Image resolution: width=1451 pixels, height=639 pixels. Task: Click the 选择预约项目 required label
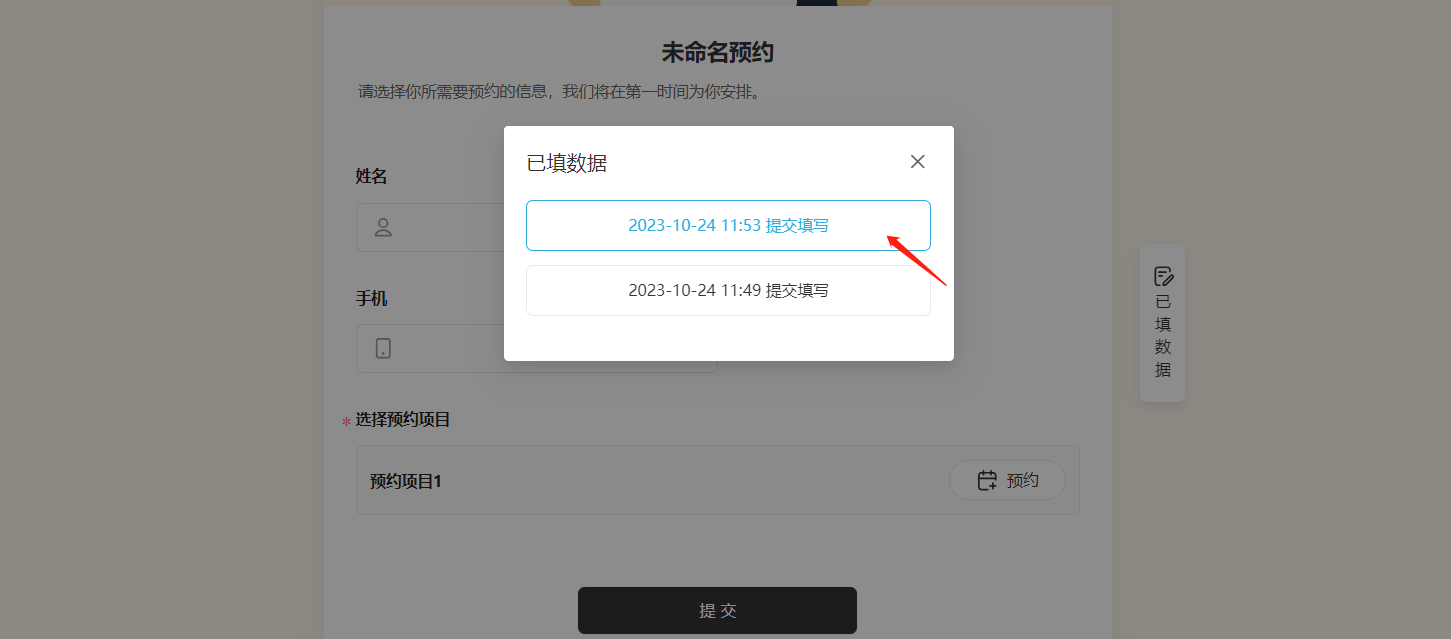[x=403, y=420]
